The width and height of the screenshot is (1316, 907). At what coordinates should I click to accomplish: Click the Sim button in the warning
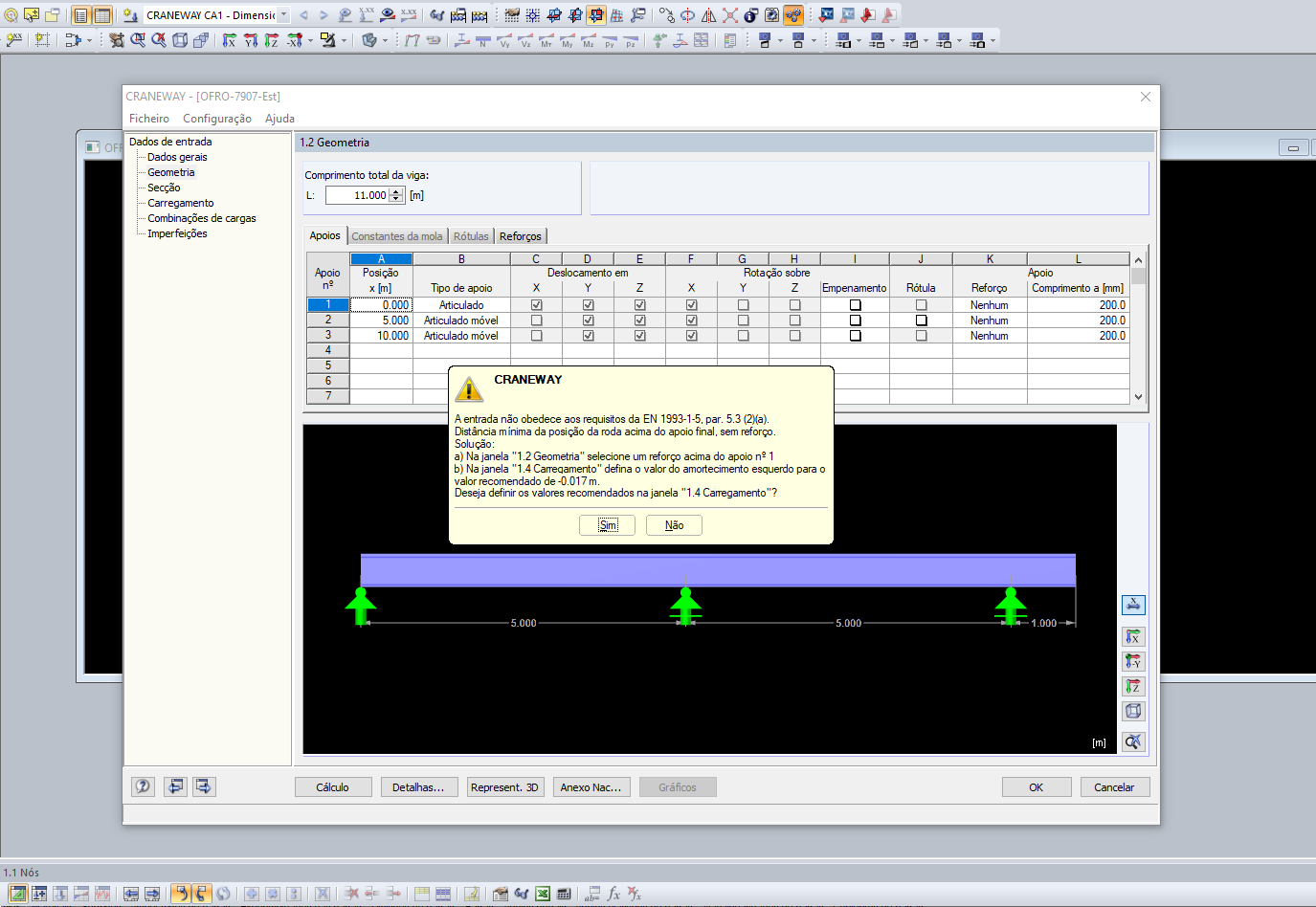pos(608,525)
